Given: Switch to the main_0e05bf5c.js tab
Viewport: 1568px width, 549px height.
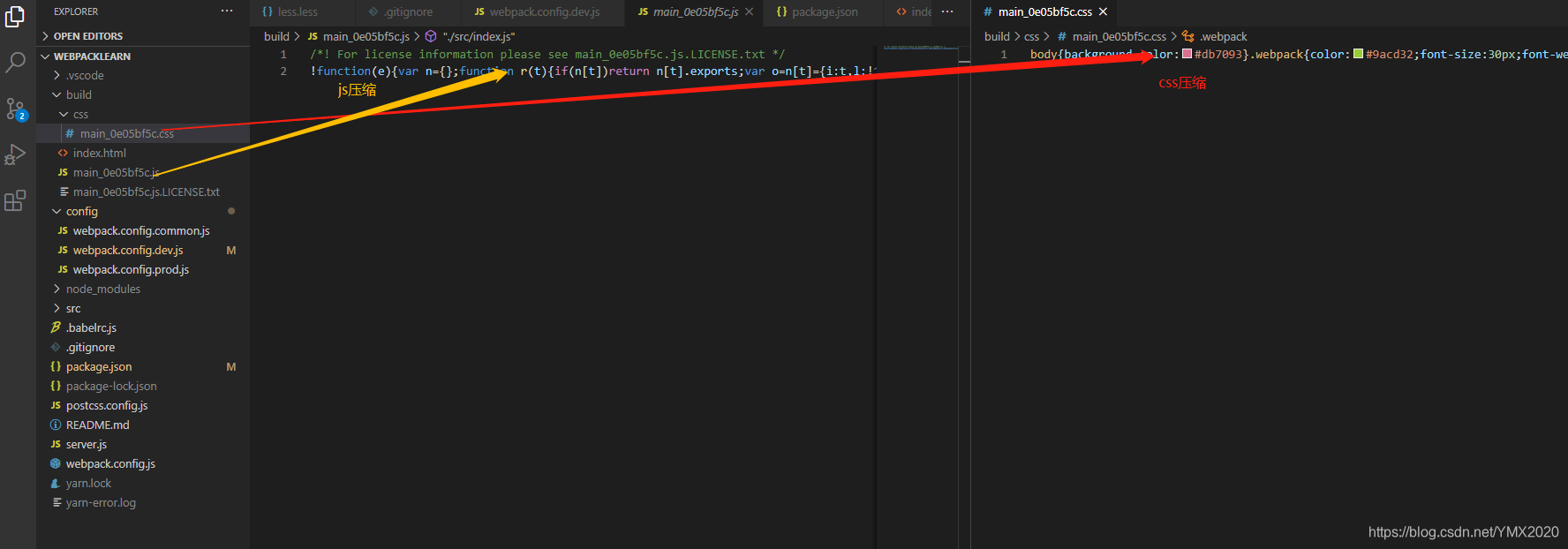Looking at the screenshot, I should (x=695, y=11).
